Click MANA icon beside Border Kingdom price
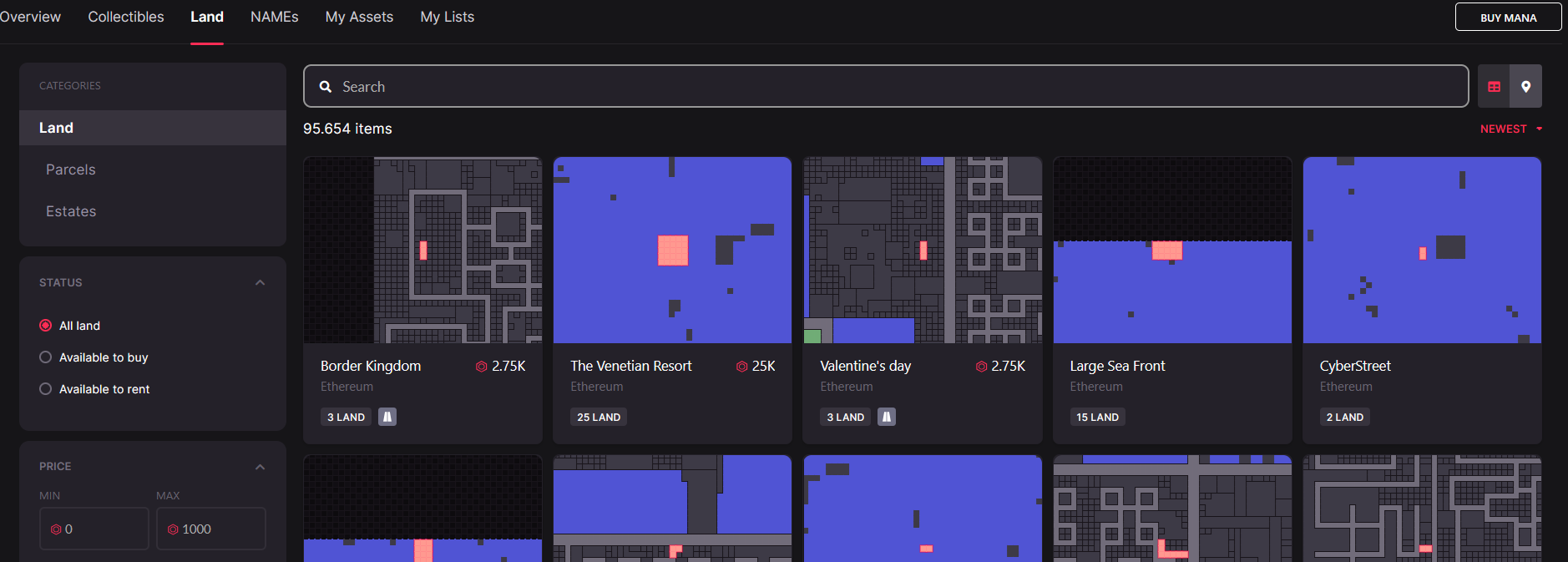Screen dimensions: 1568x562 [x=482, y=367]
